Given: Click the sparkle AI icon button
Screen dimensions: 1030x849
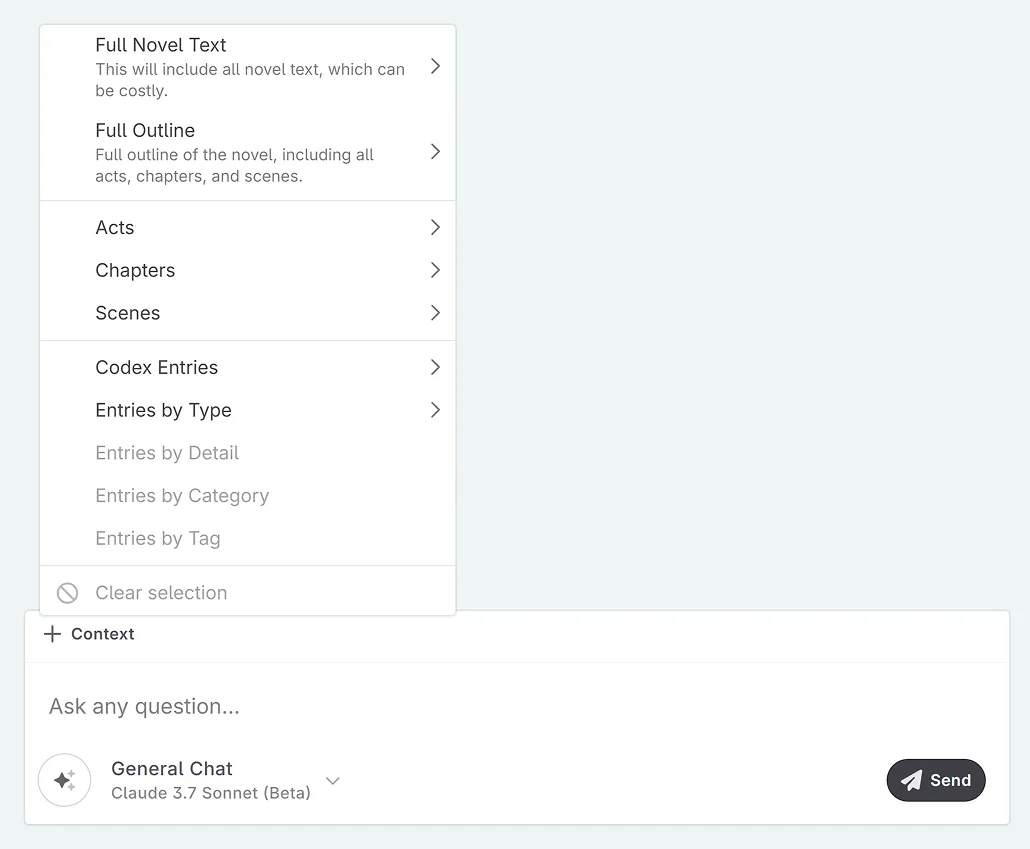Looking at the screenshot, I should coord(64,780).
